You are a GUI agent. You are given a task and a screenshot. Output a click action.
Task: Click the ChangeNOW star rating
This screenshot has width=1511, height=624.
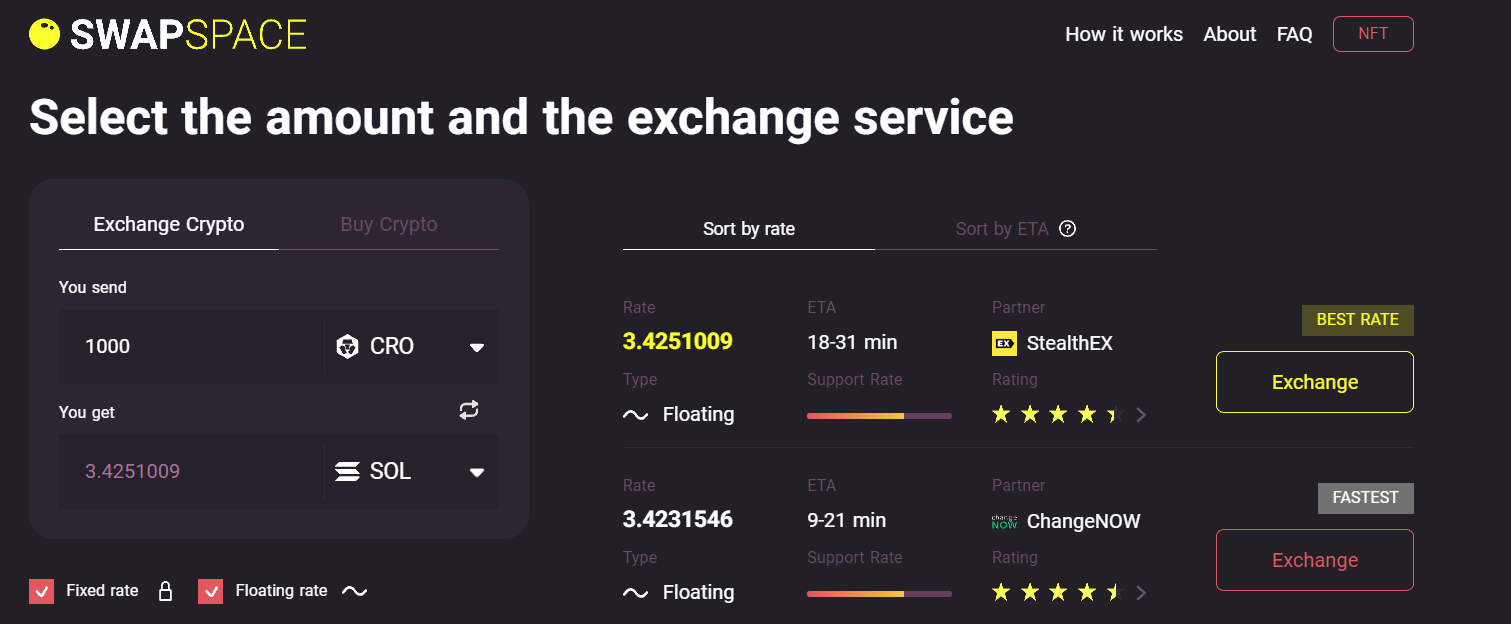click(1058, 592)
